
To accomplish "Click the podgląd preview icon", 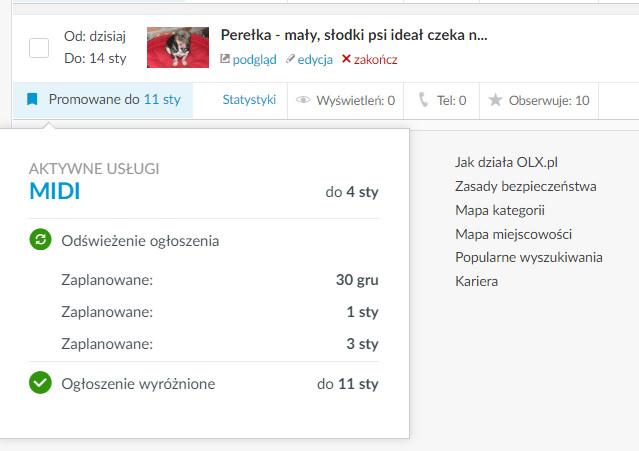I will [226, 59].
